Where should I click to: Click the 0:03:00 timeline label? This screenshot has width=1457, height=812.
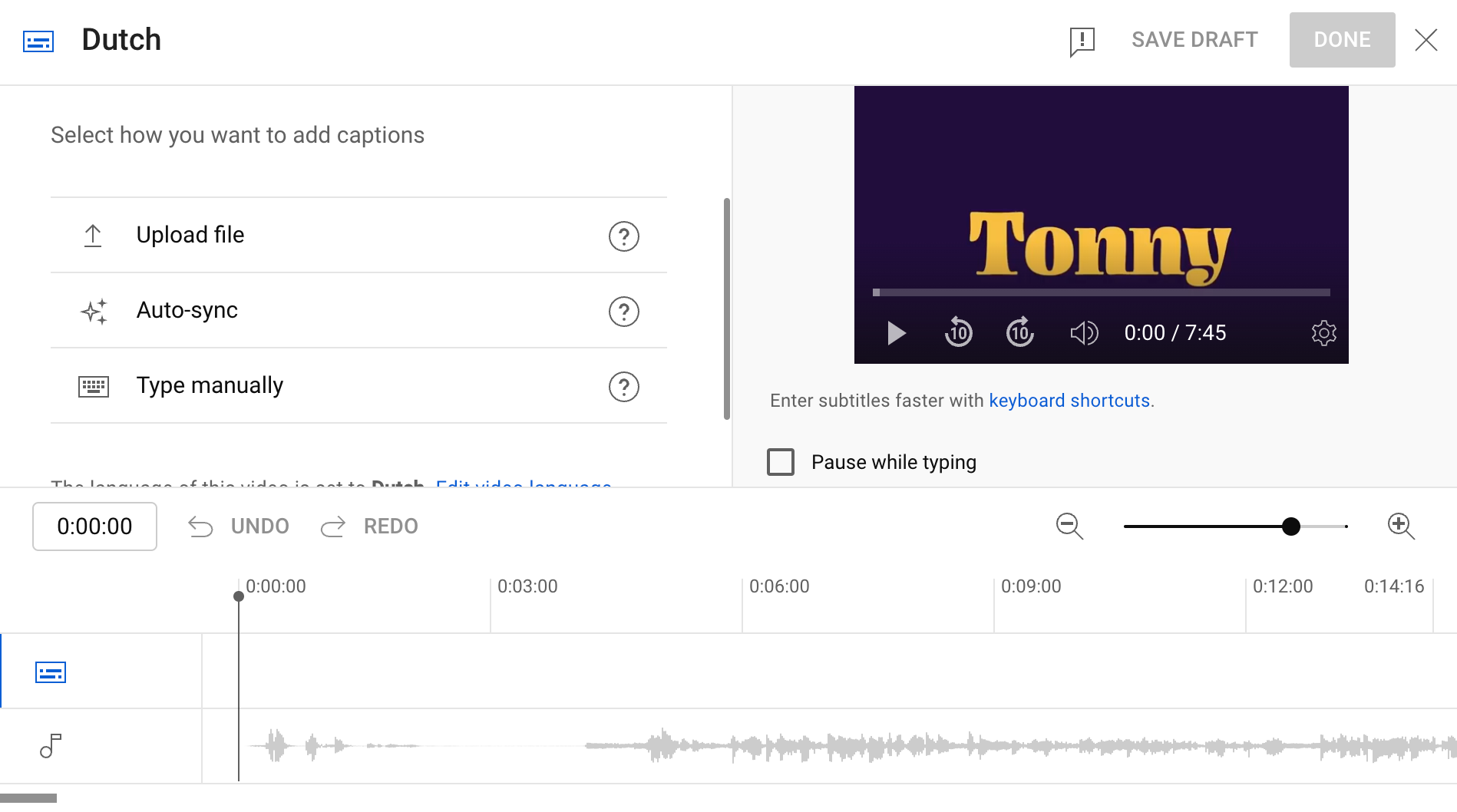[x=527, y=586]
